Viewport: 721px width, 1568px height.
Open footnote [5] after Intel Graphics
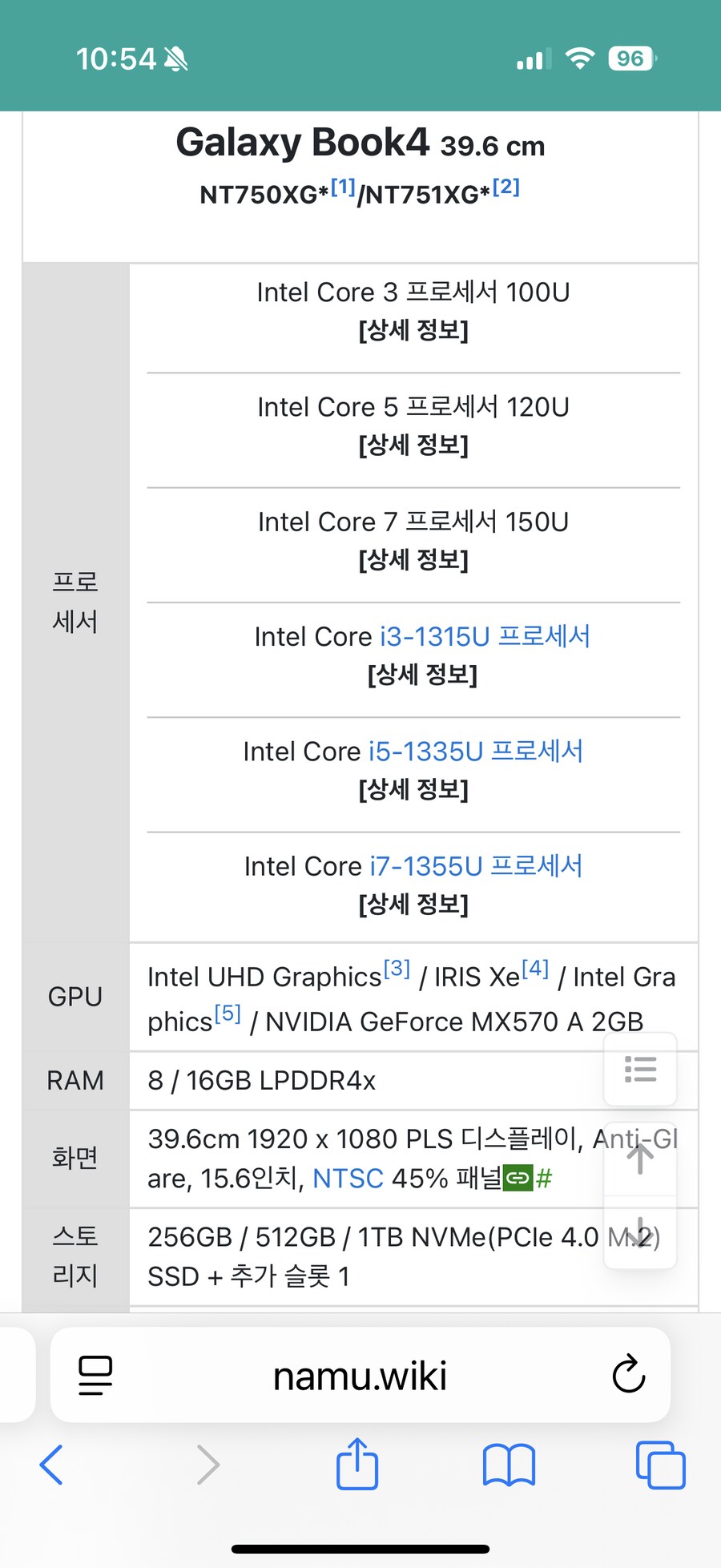click(x=228, y=1014)
